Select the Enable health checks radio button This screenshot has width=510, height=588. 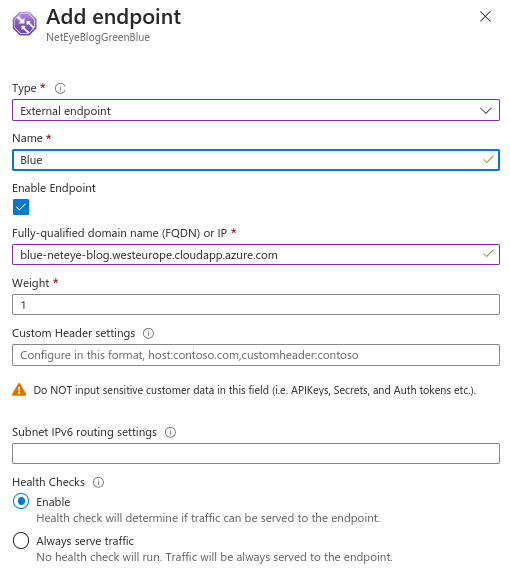pyautogui.click(x=21, y=501)
